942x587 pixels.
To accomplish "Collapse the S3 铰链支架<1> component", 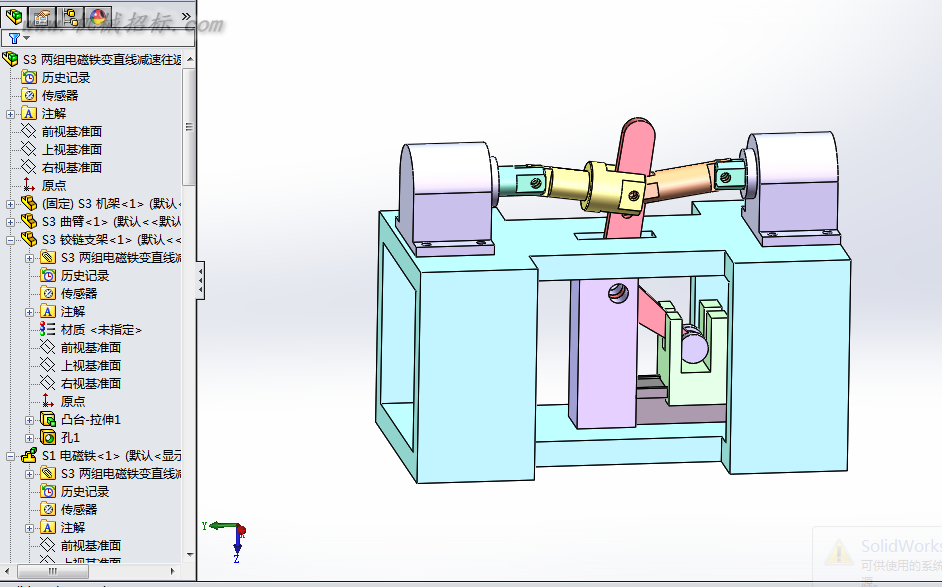I will 10,240.
